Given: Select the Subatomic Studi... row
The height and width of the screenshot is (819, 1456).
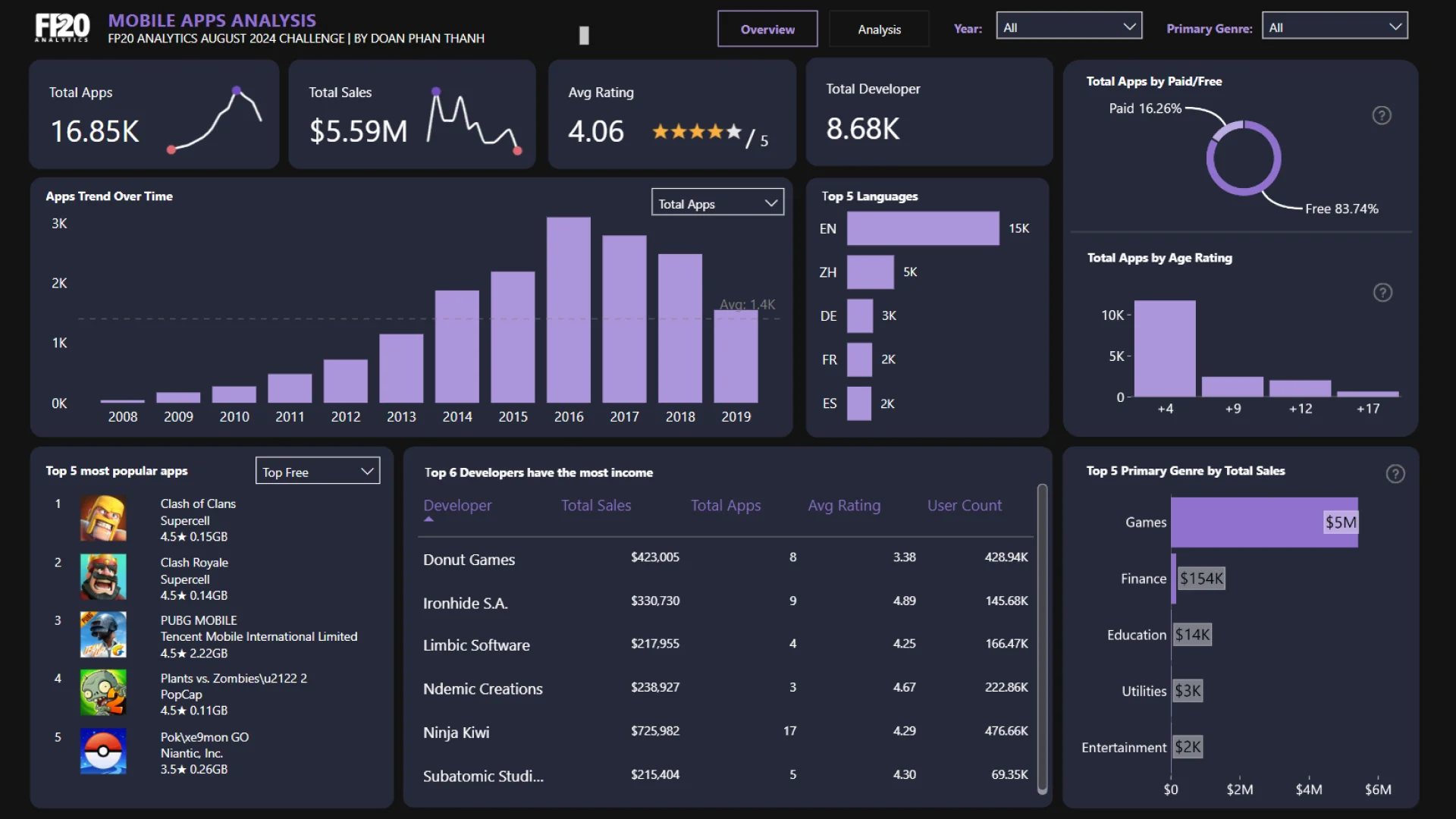Looking at the screenshot, I should tap(726, 775).
